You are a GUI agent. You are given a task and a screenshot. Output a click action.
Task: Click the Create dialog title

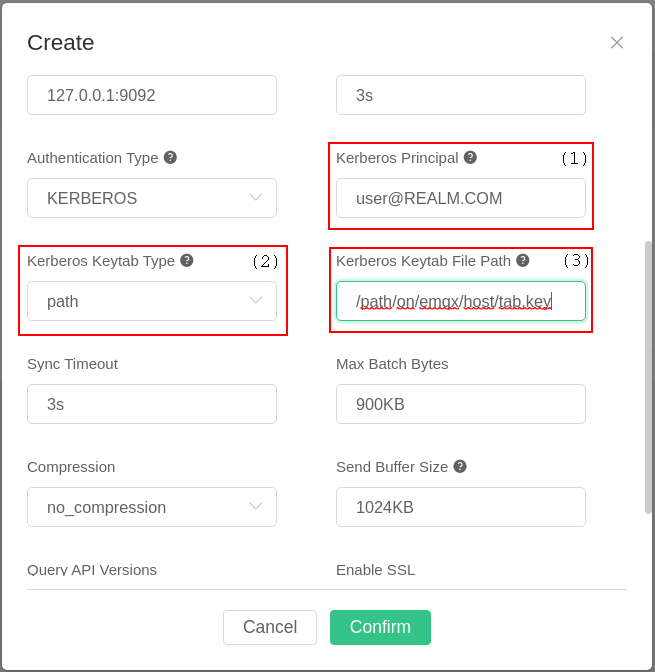point(61,43)
